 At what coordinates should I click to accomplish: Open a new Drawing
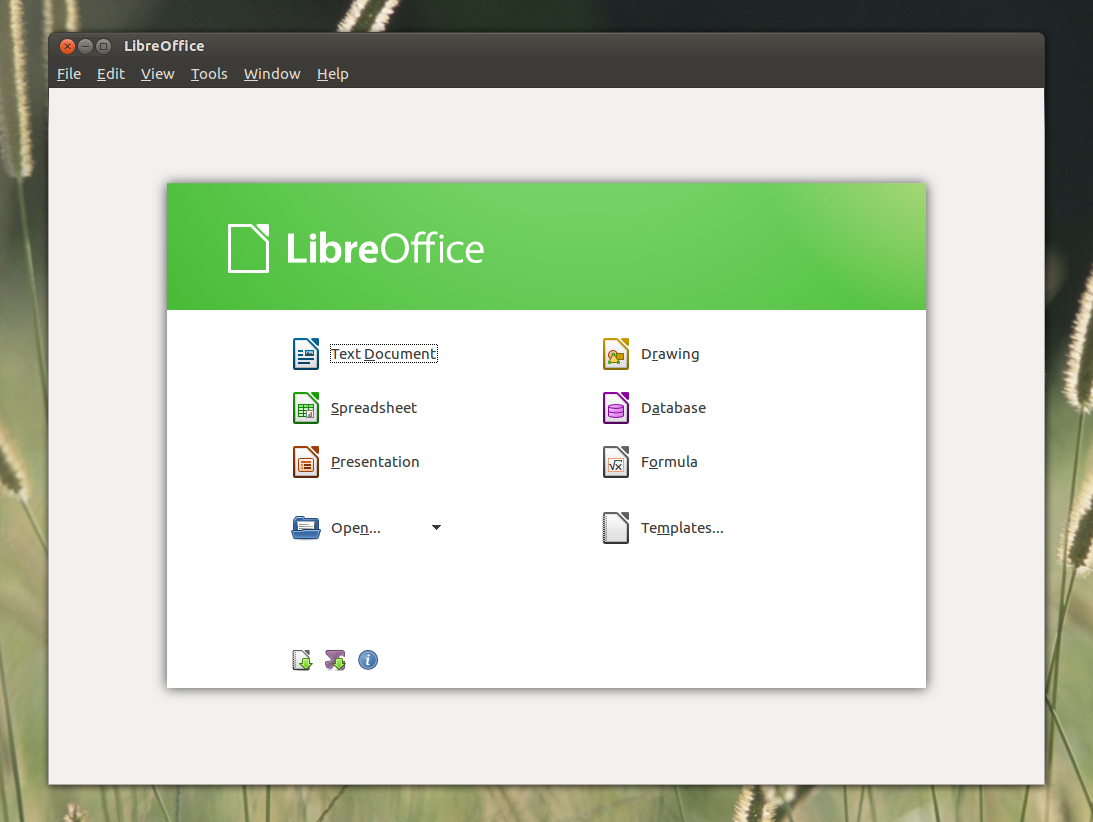670,353
